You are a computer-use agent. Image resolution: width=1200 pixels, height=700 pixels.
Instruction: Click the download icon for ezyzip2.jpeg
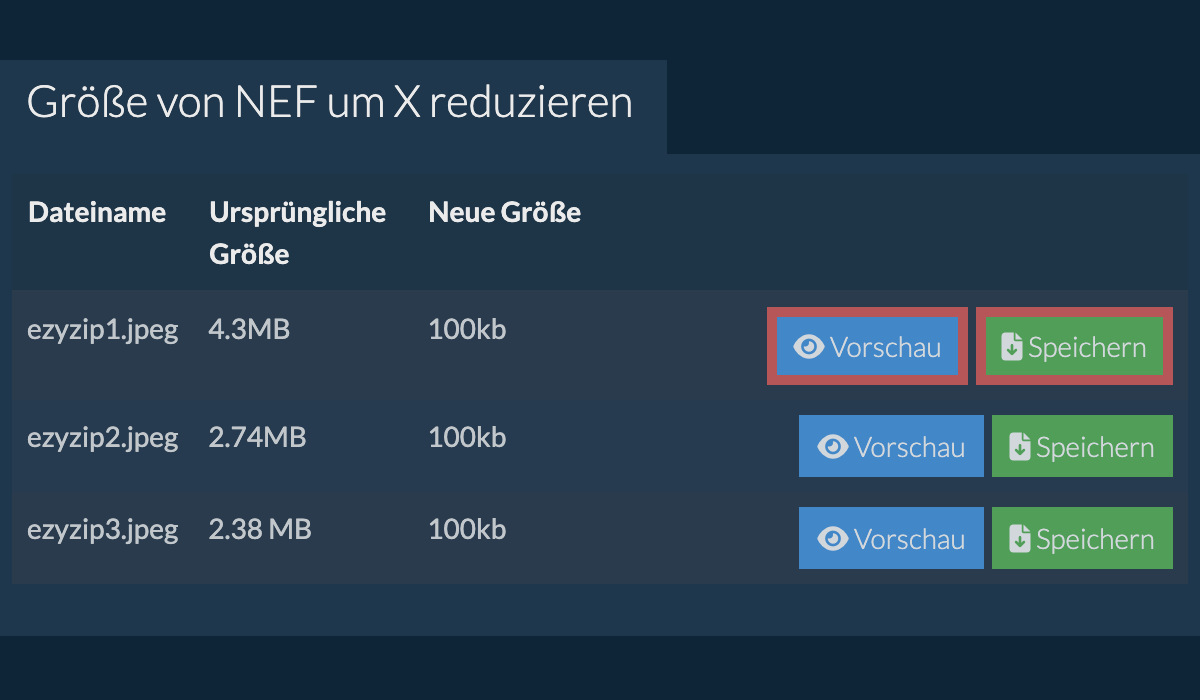[x=1020, y=447]
